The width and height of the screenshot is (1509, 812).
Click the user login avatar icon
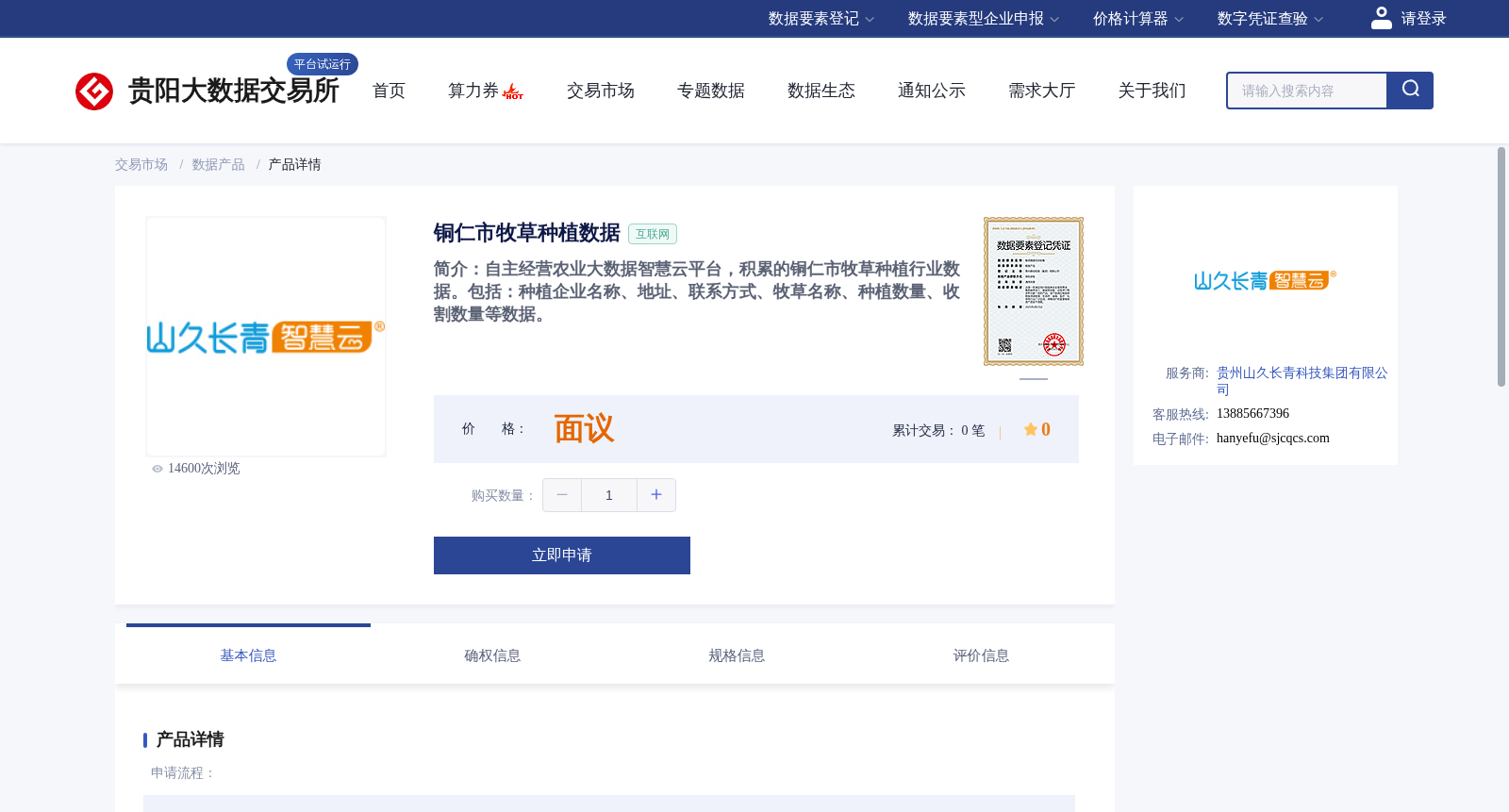1382,18
